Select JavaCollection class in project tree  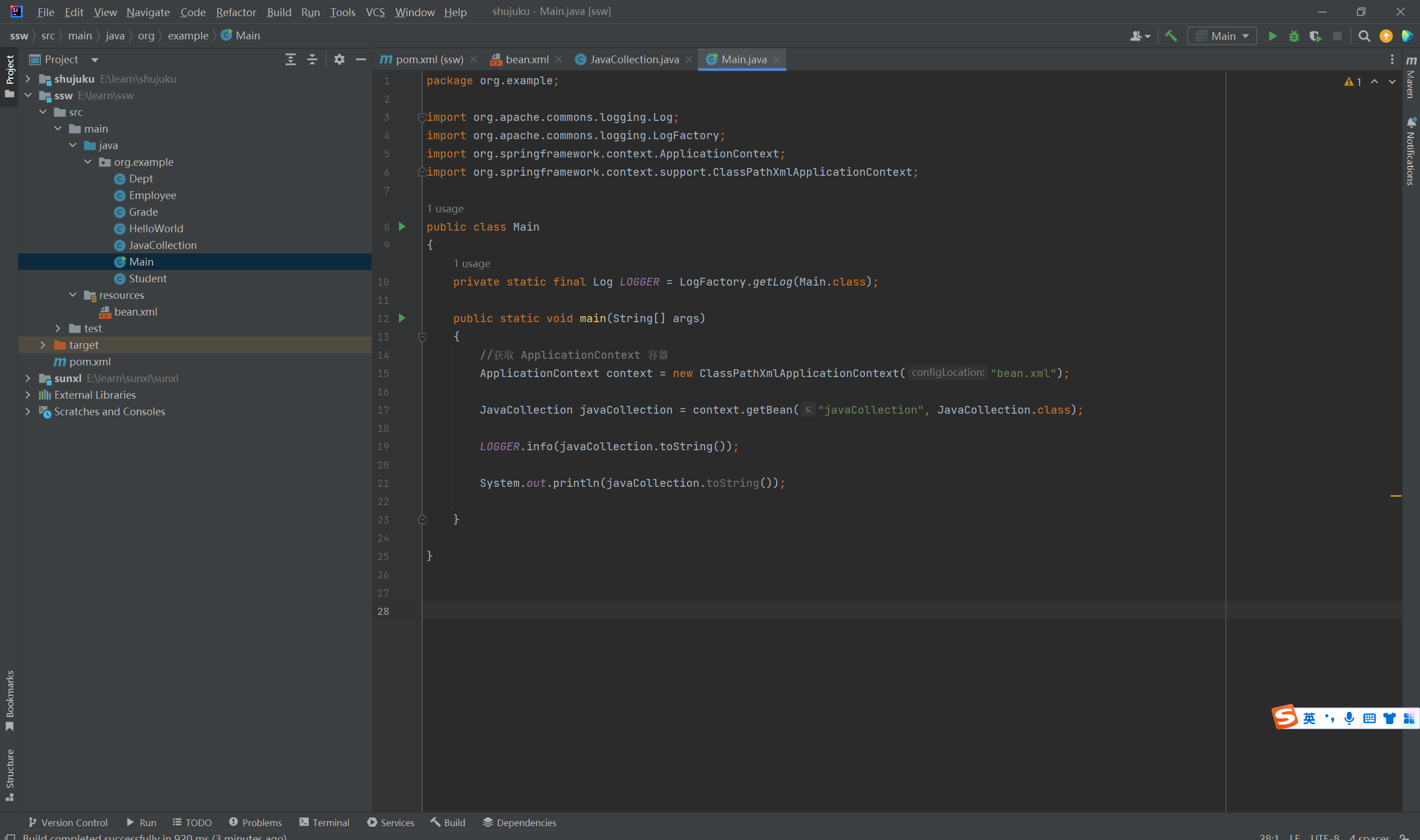click(x=163, y=245)
